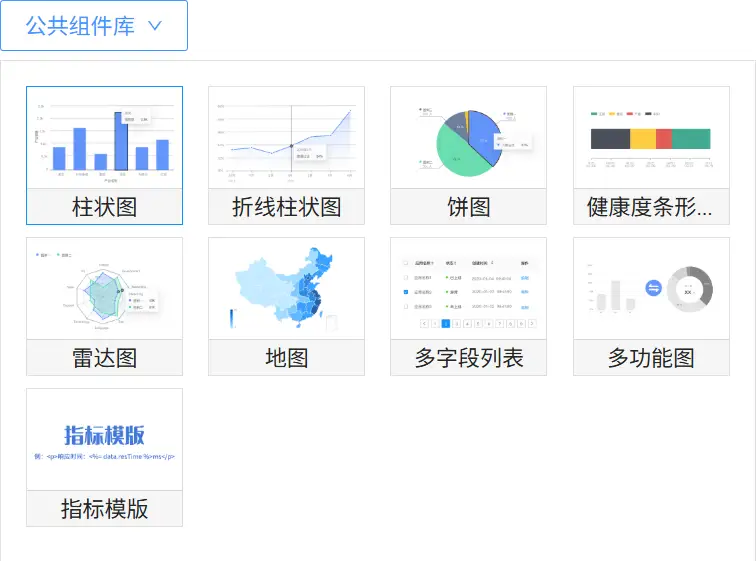Select the 健康度条形 colored bar preview
Viewport: 756px width, 561px height.
pyautogui.click(x=650, y=138)
